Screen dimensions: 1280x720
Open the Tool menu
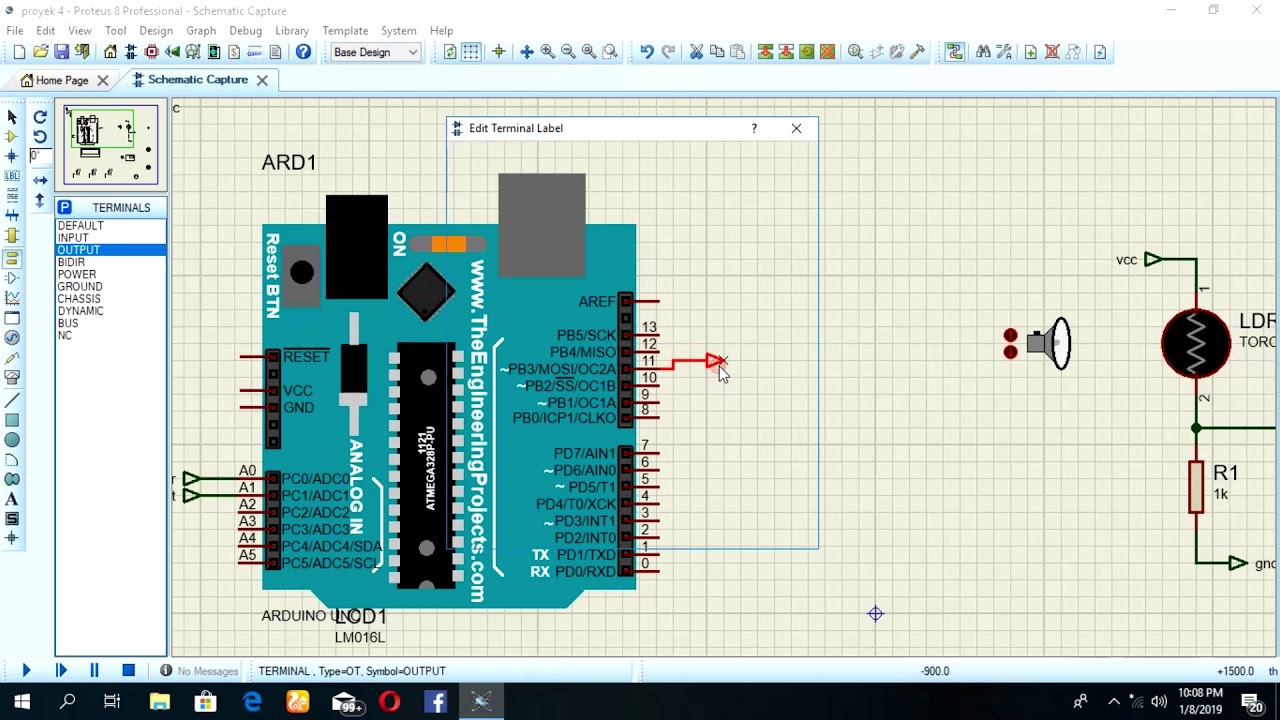116,30
